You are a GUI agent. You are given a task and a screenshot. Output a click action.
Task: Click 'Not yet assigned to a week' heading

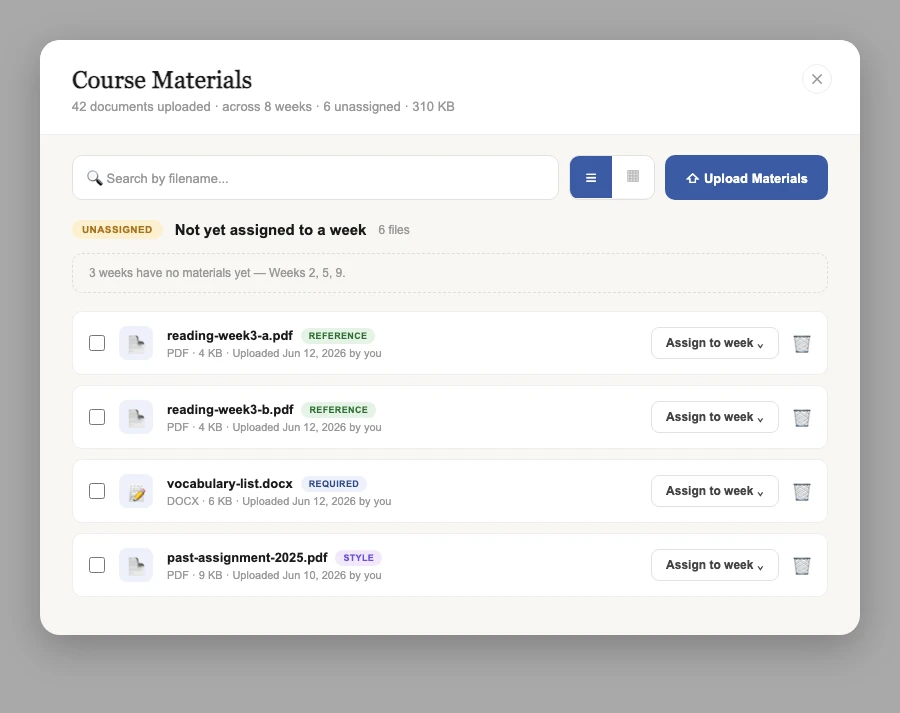270,230
